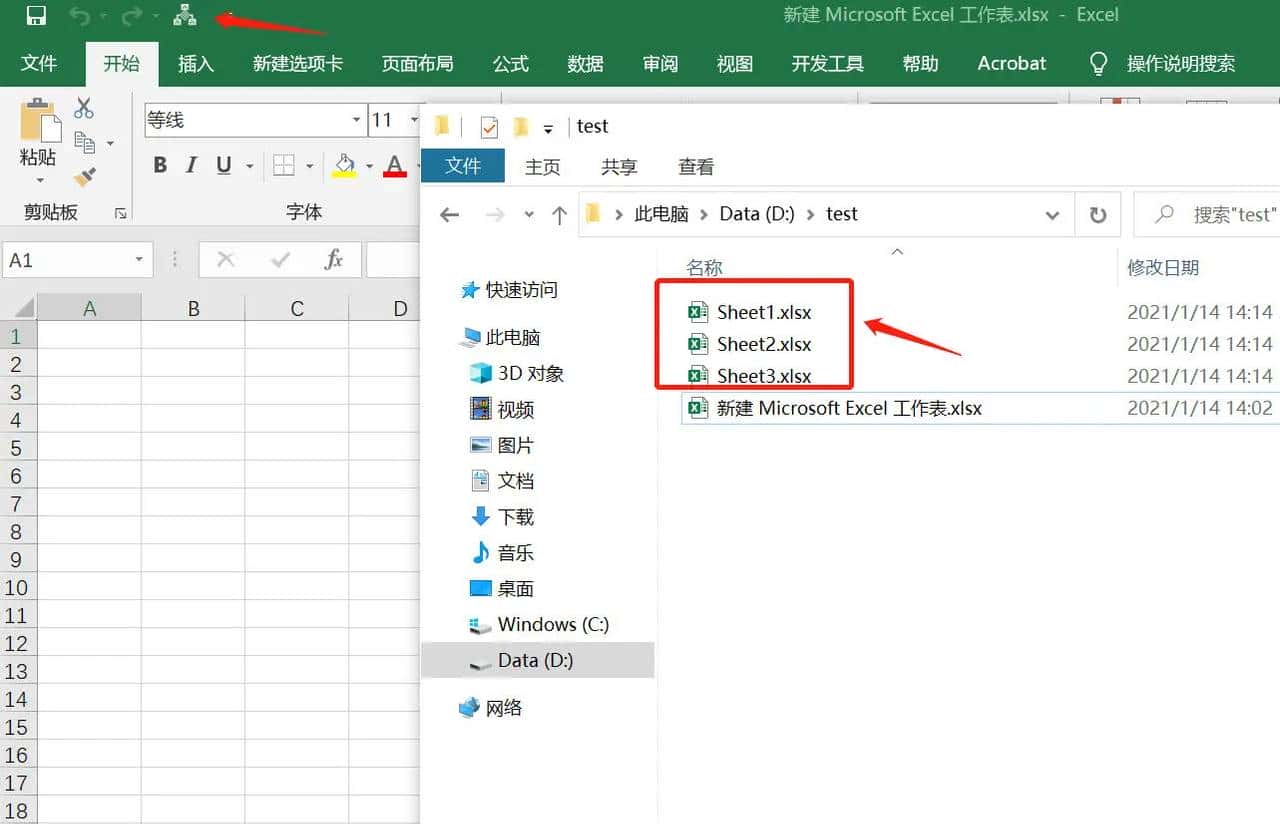Select the Format Painter brush icon
The image size is (1280, 824).
tap(86, 177)
